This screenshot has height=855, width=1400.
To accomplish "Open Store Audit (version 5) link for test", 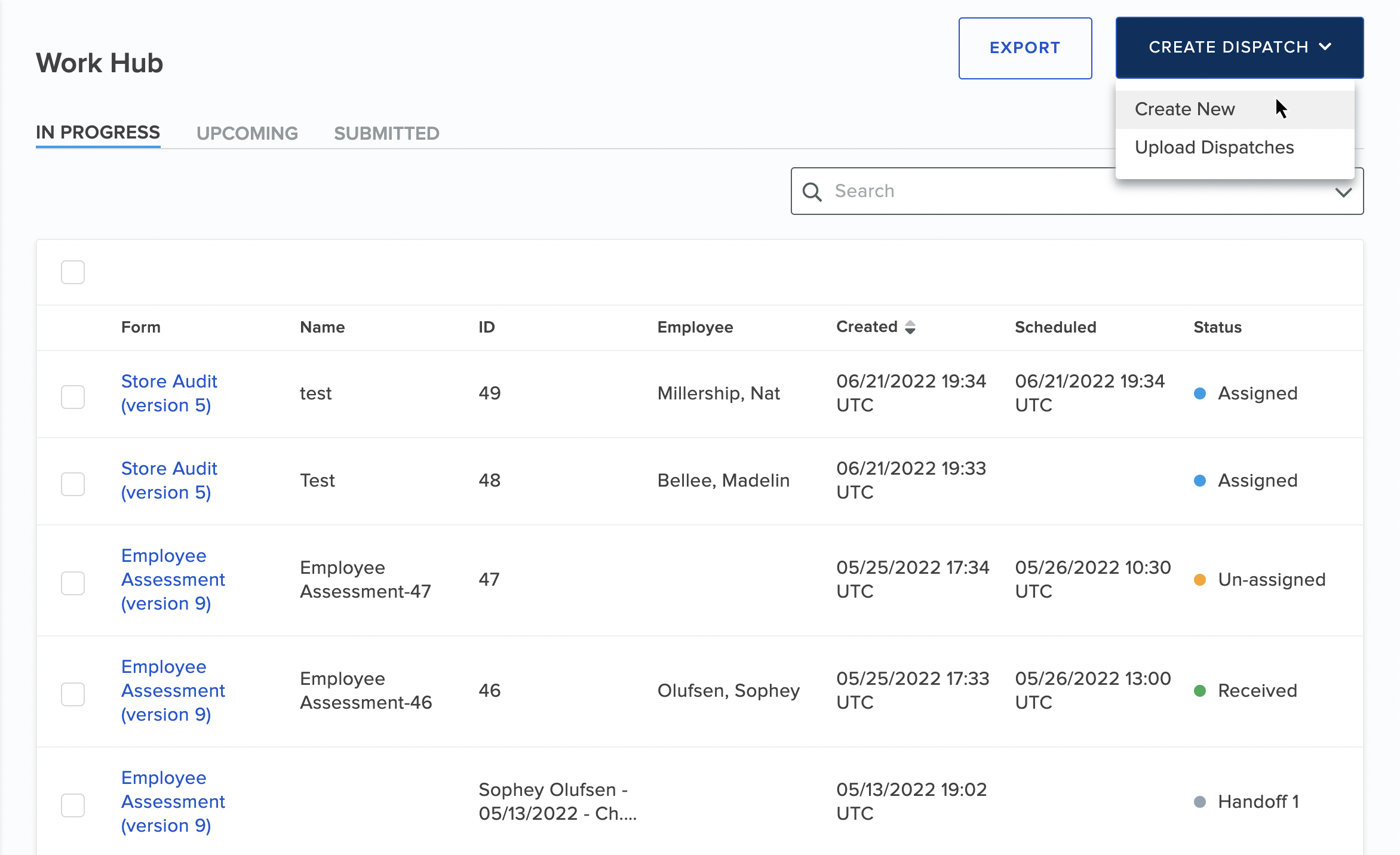I will (x=169, y=393).
